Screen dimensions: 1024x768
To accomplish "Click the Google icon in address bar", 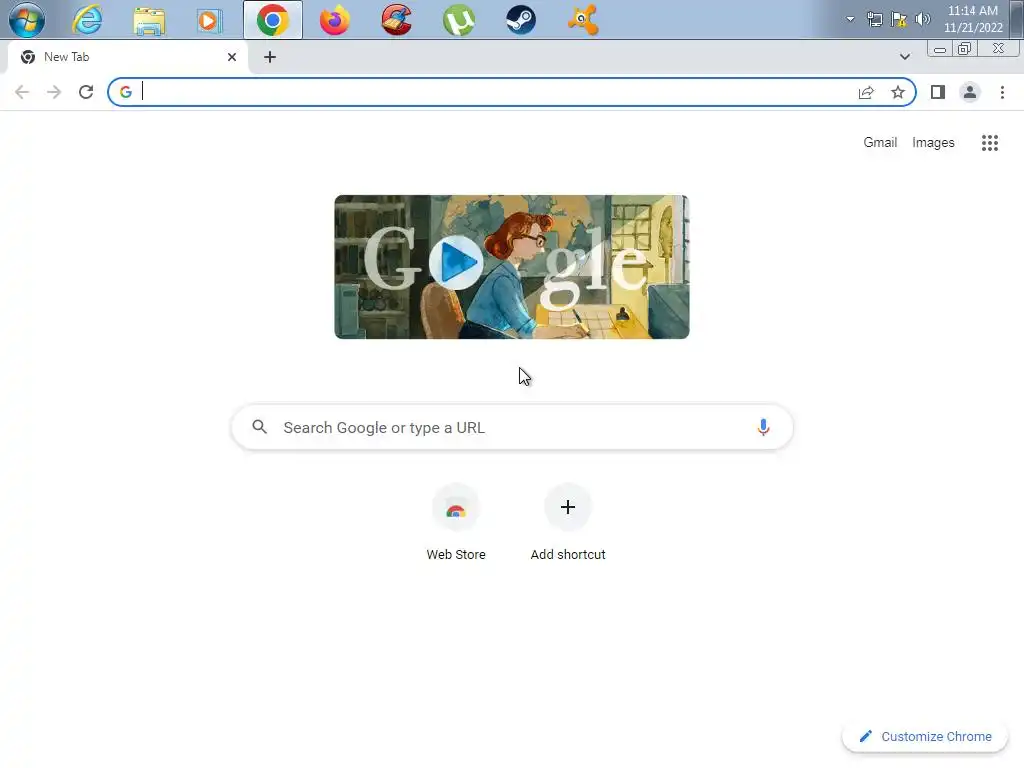I will coord(126,92).
